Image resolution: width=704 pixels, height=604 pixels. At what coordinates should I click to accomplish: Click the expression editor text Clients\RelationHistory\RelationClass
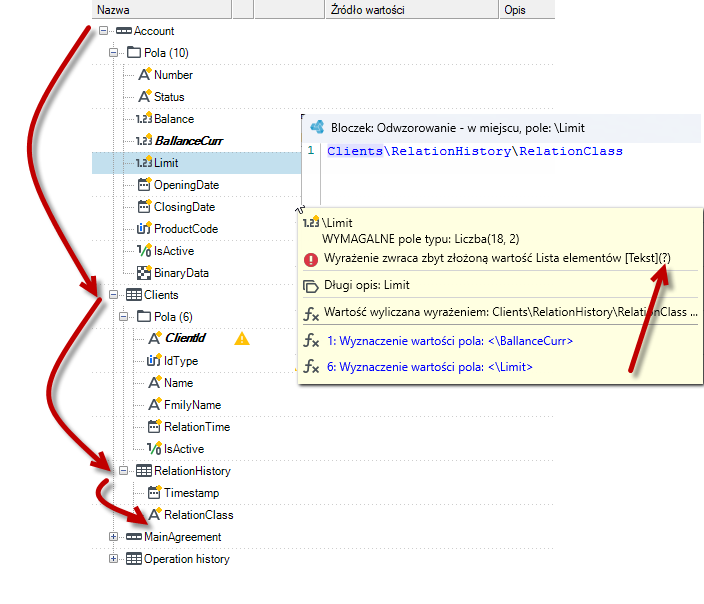[475, 151]
